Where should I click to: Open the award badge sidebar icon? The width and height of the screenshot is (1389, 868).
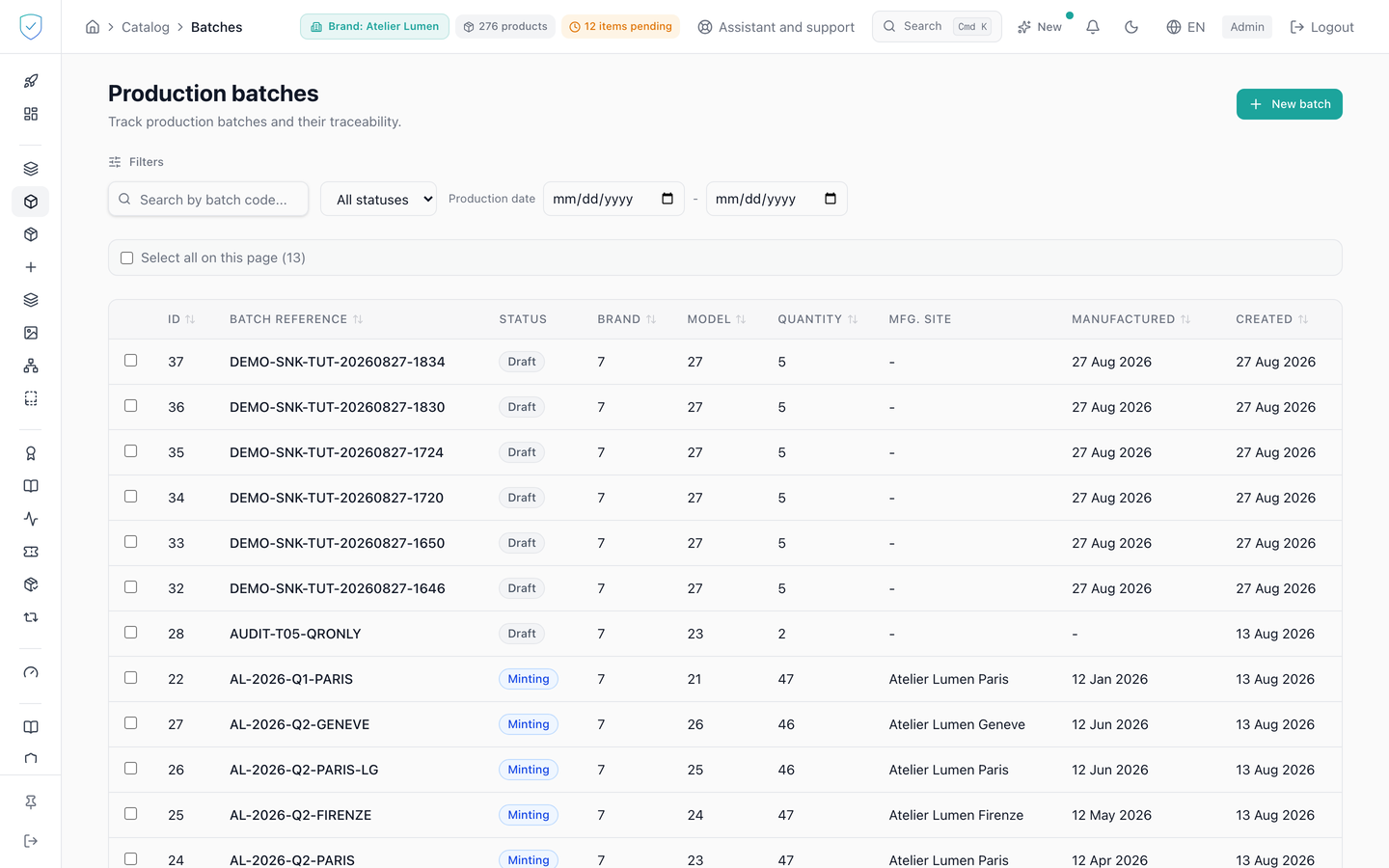click(x=31, y=453)
